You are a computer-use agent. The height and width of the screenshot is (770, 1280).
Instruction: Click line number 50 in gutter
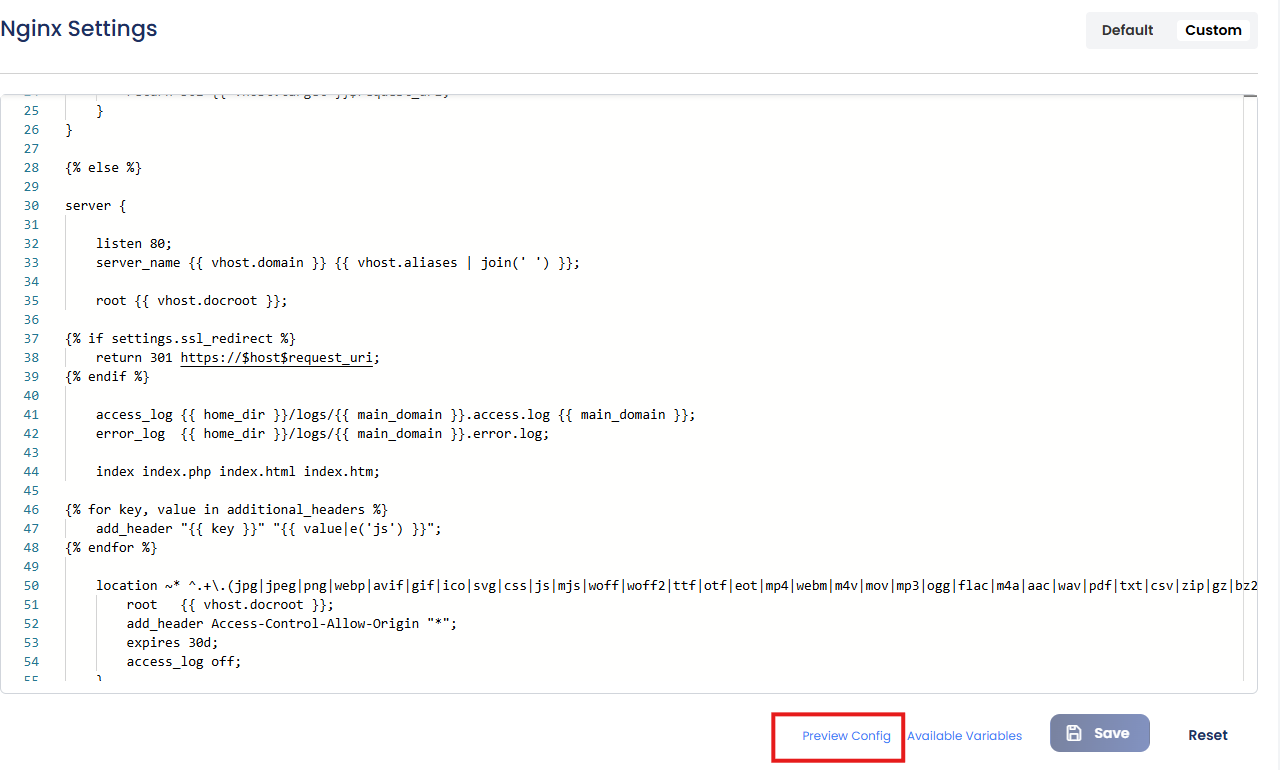[x=31, y=586]
